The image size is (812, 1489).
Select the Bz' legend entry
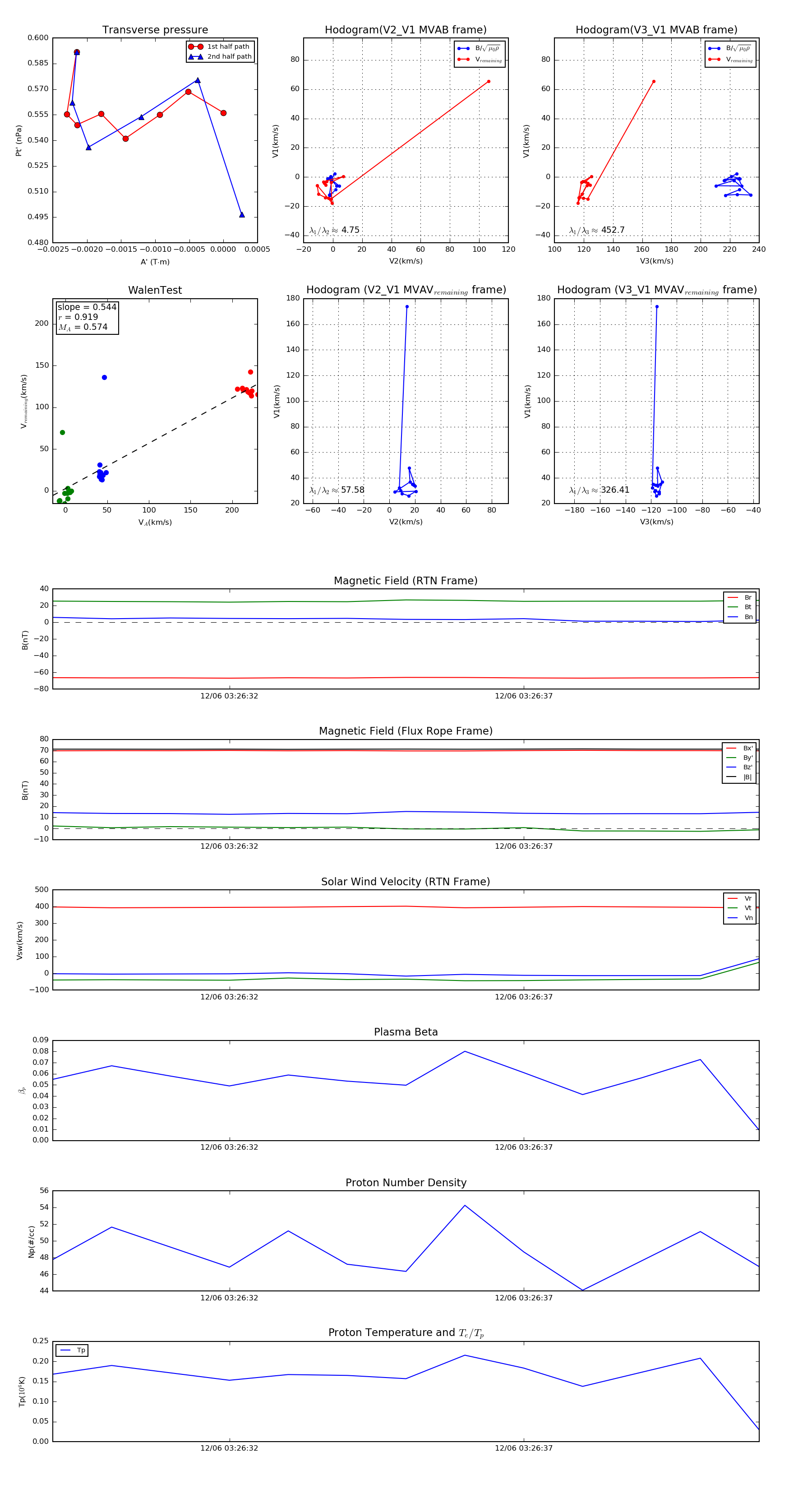(x=739, y=767)
